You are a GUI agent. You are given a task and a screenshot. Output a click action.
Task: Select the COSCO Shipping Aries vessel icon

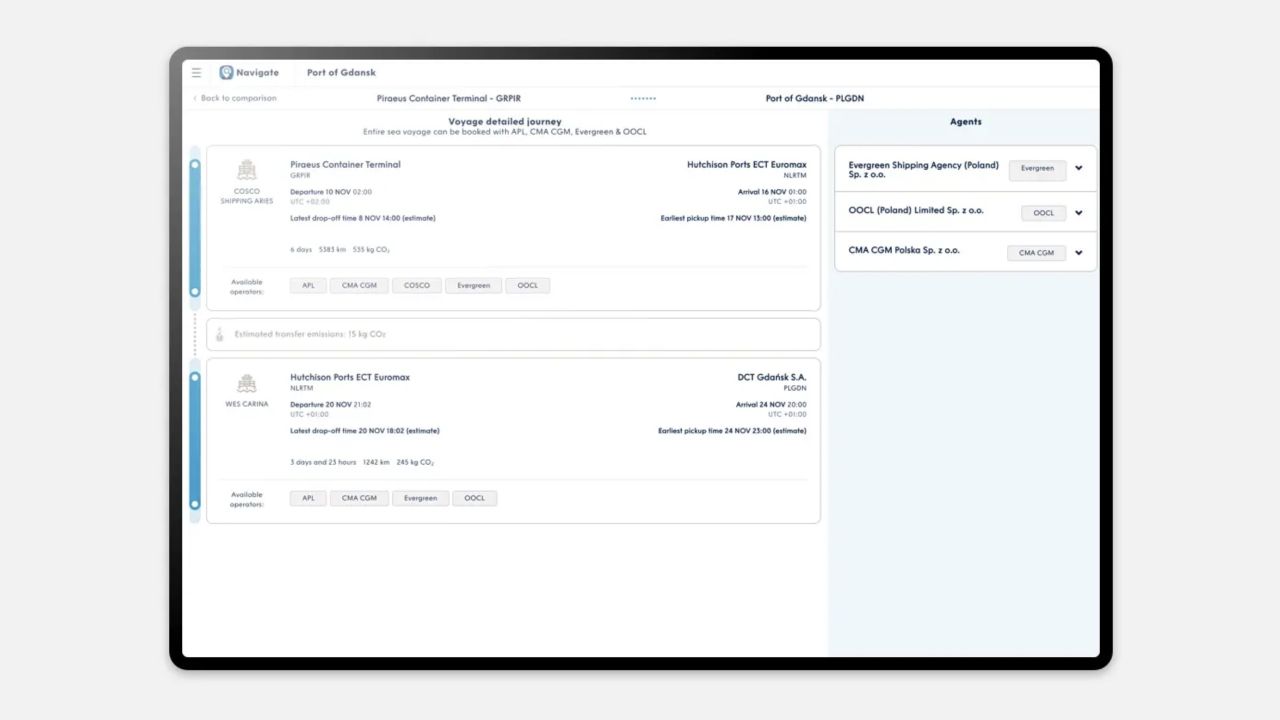(246, 170)
